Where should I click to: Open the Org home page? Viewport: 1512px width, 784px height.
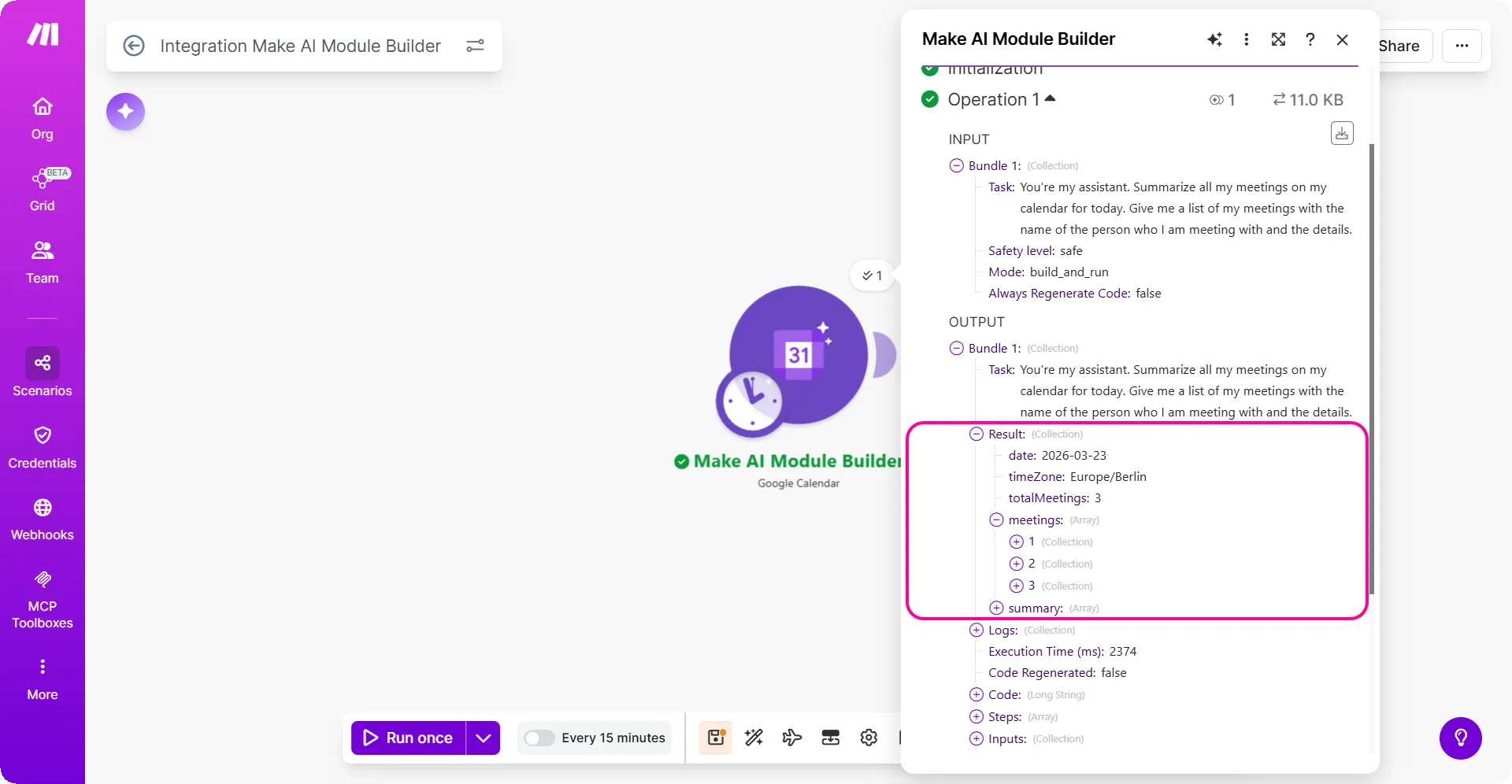[x=43, y=119]
